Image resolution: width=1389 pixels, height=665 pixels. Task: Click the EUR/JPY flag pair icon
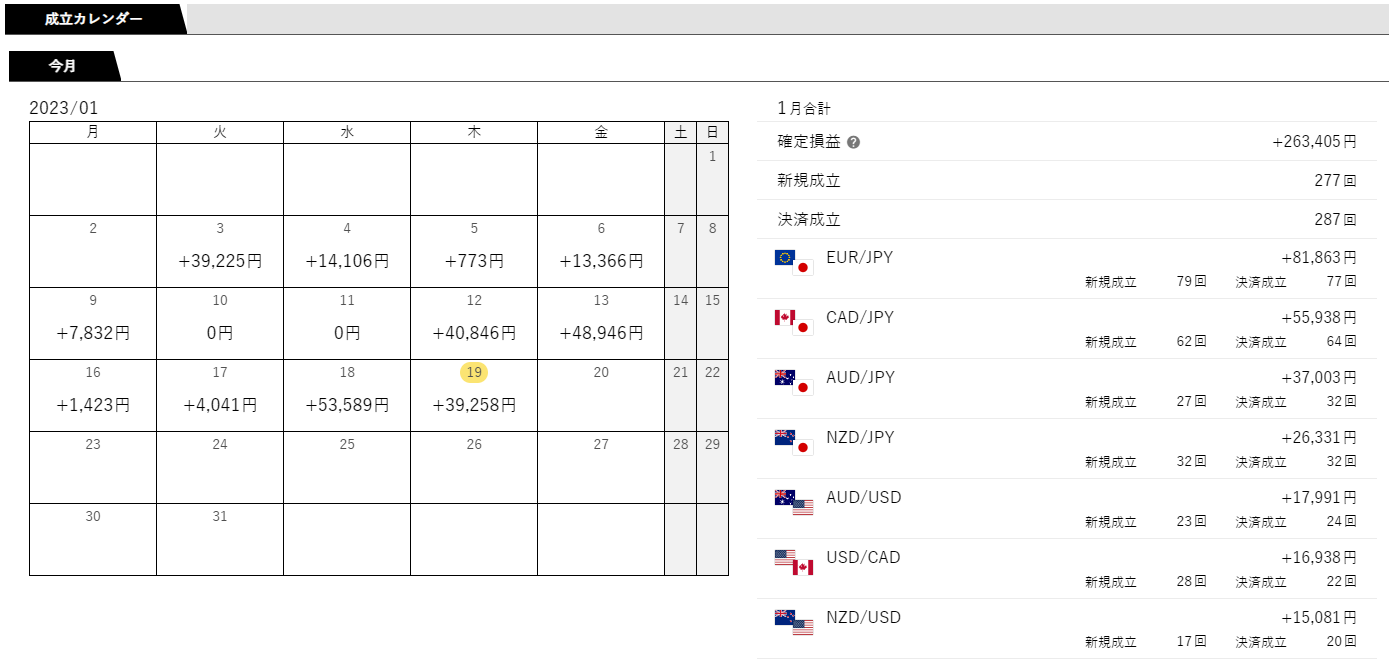pyautogui.click(x=794, y=262)
